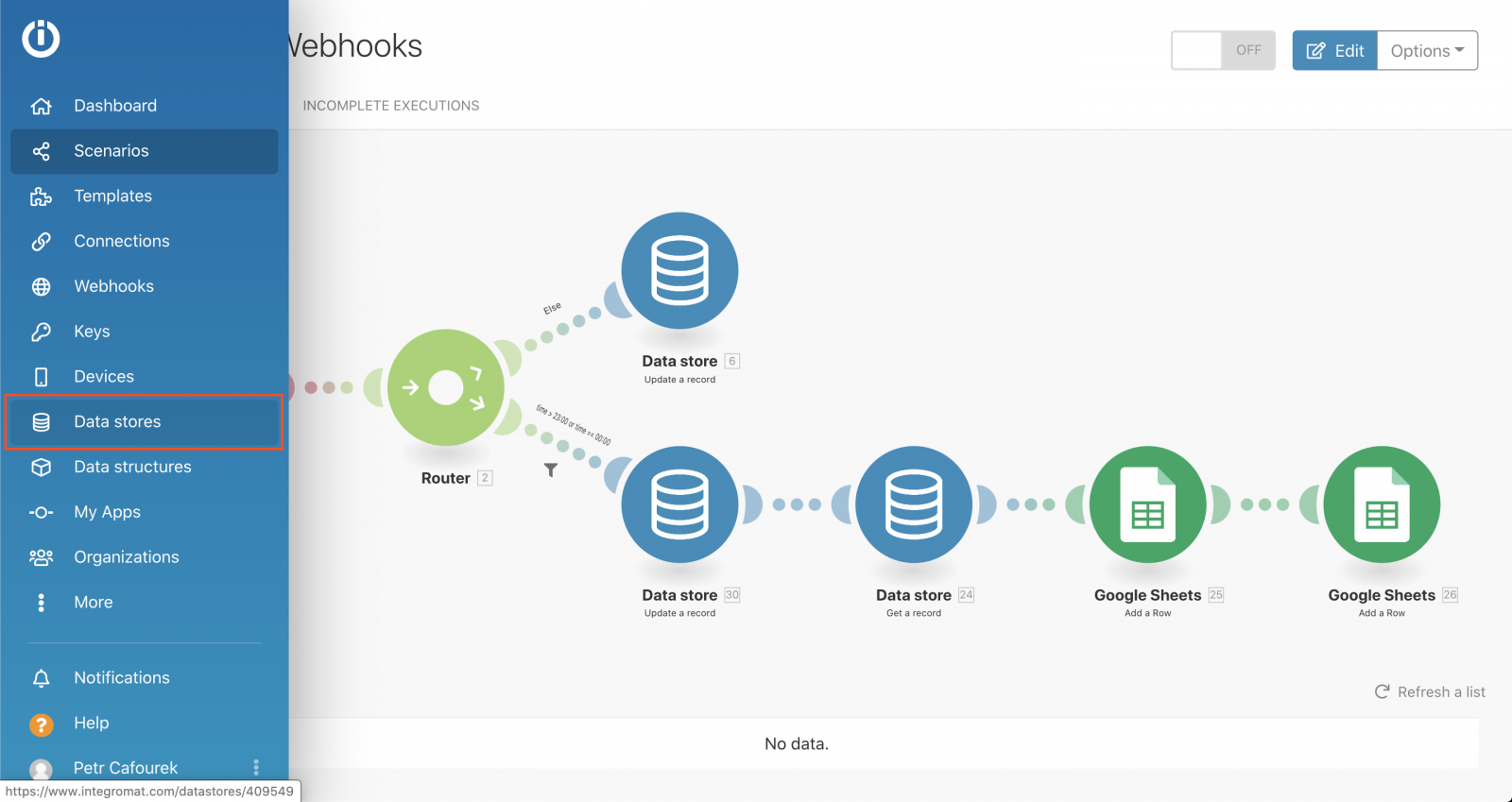Image resolution: width=1512 pixels, height=802 pixels.
Task: Open the Dashboard home icon
Action: coord(41,106)
